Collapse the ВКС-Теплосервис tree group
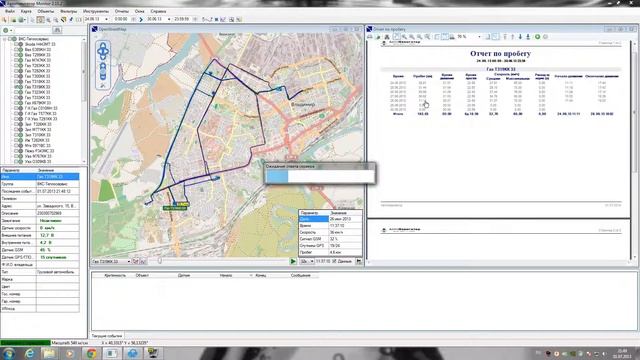 (4, 39)
